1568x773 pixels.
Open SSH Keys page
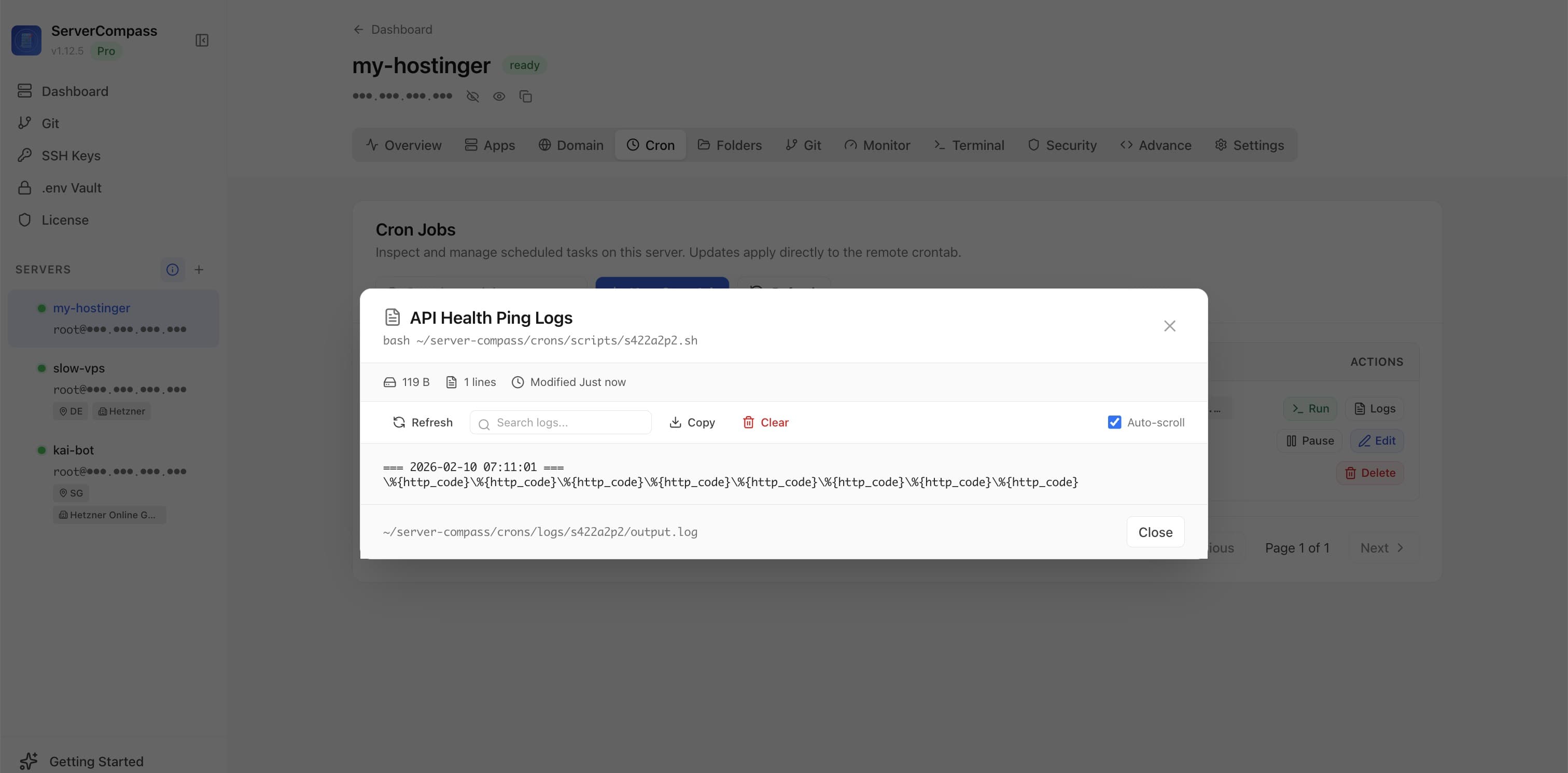click(x=113, y=155)
